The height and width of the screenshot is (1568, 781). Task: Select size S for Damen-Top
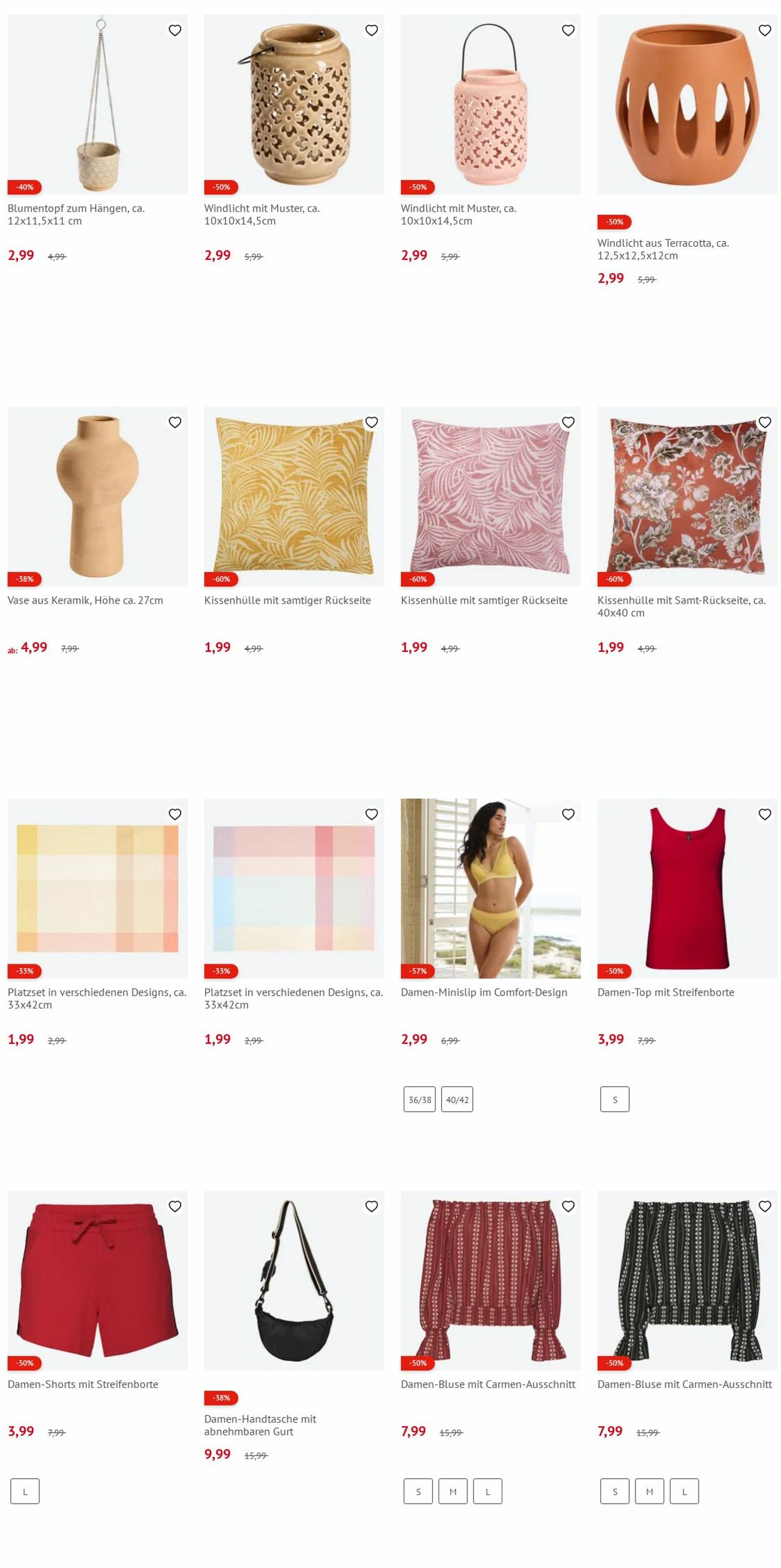(615, 1099)
